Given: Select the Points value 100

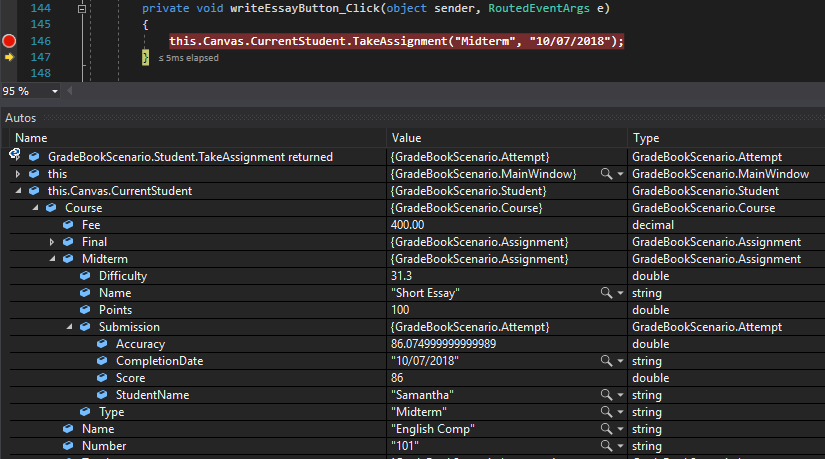Looking at the screenshot, I should (x=400, y=310).
